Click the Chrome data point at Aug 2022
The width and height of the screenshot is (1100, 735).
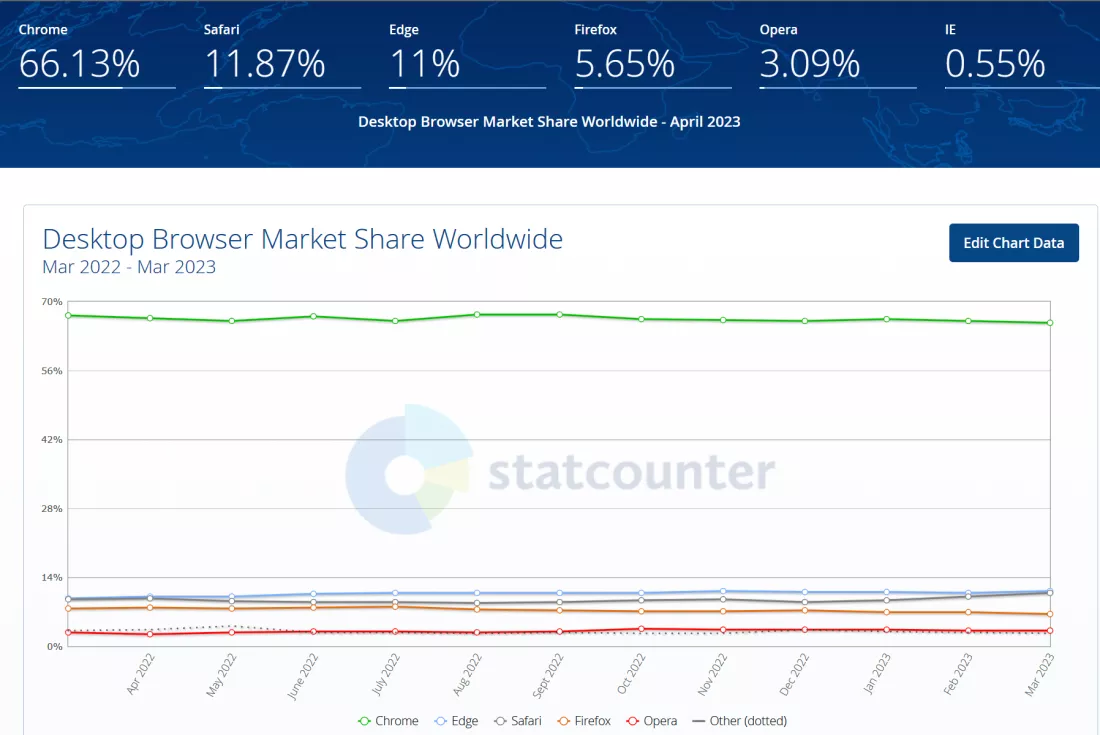477,315
